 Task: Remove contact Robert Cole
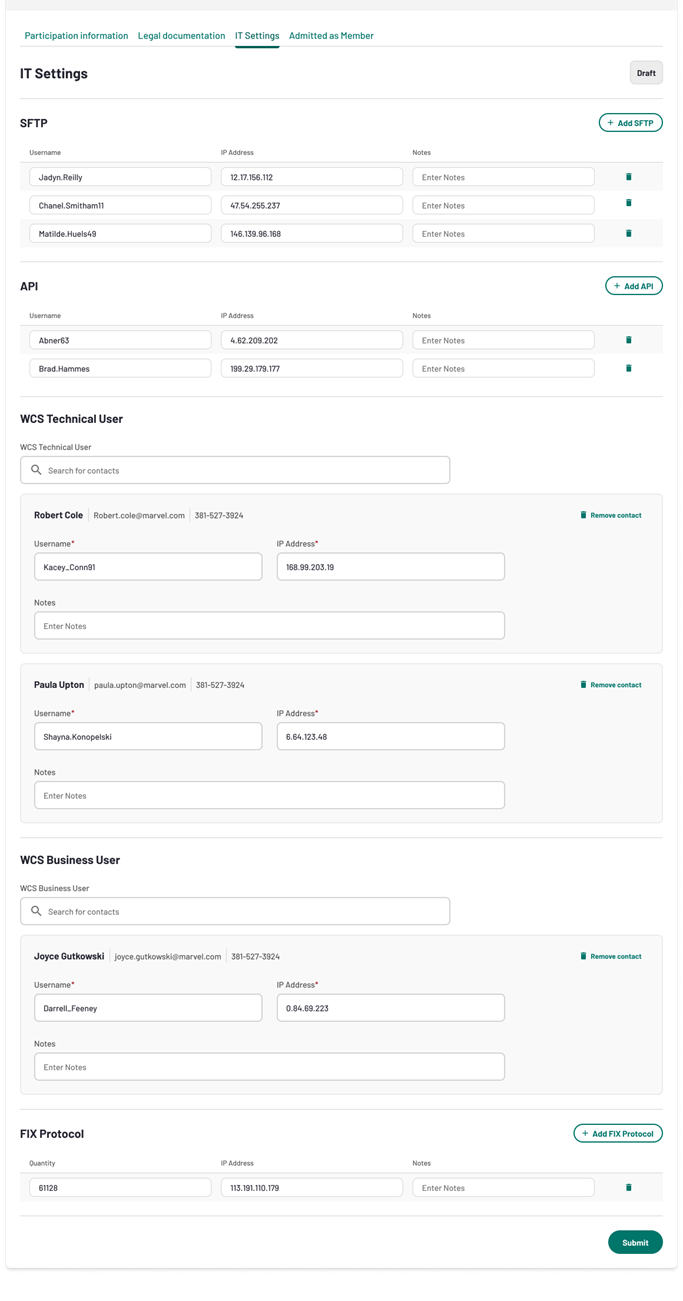point(610,515)
